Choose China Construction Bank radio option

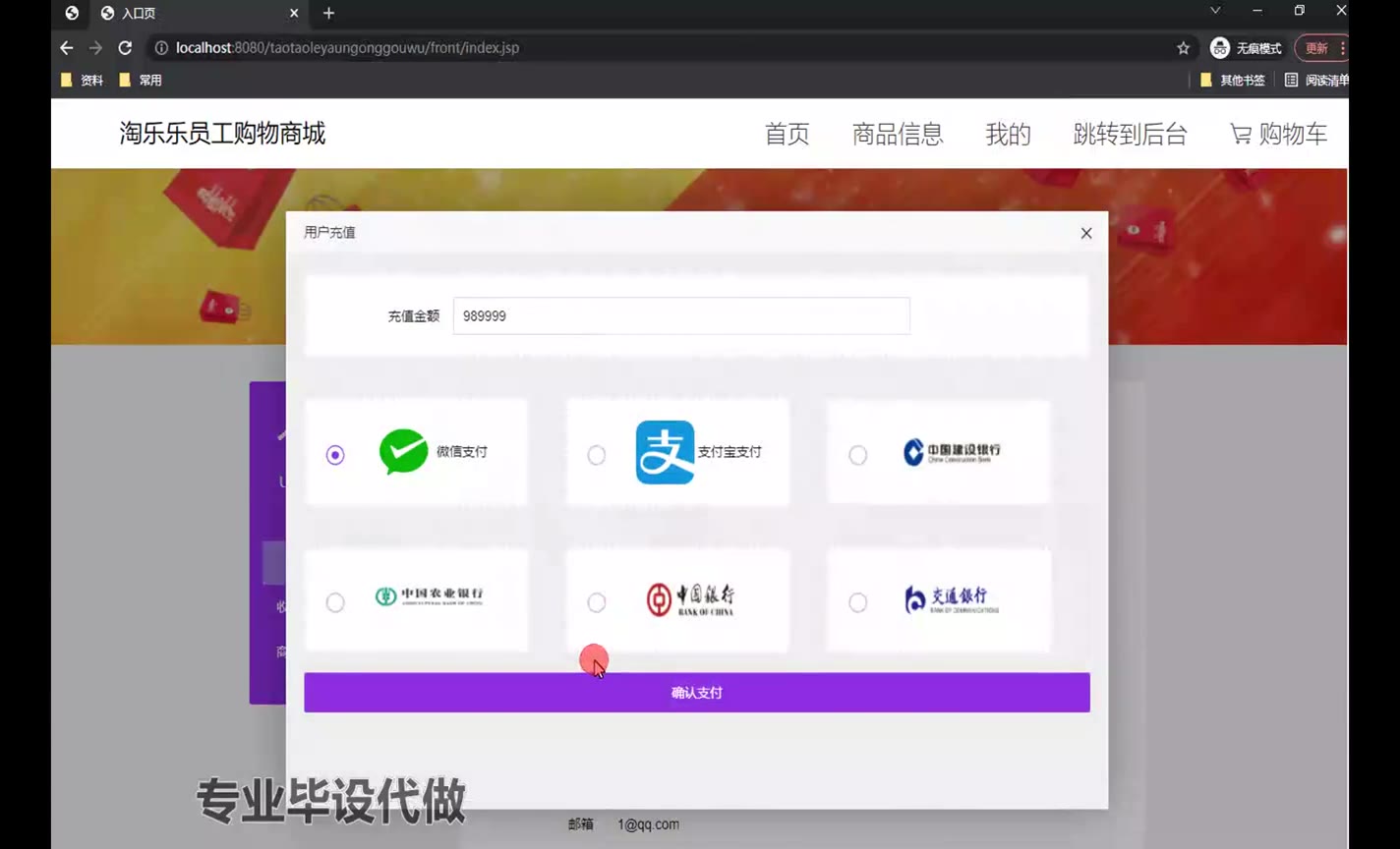pyautogui.click(x=858, y=455)
